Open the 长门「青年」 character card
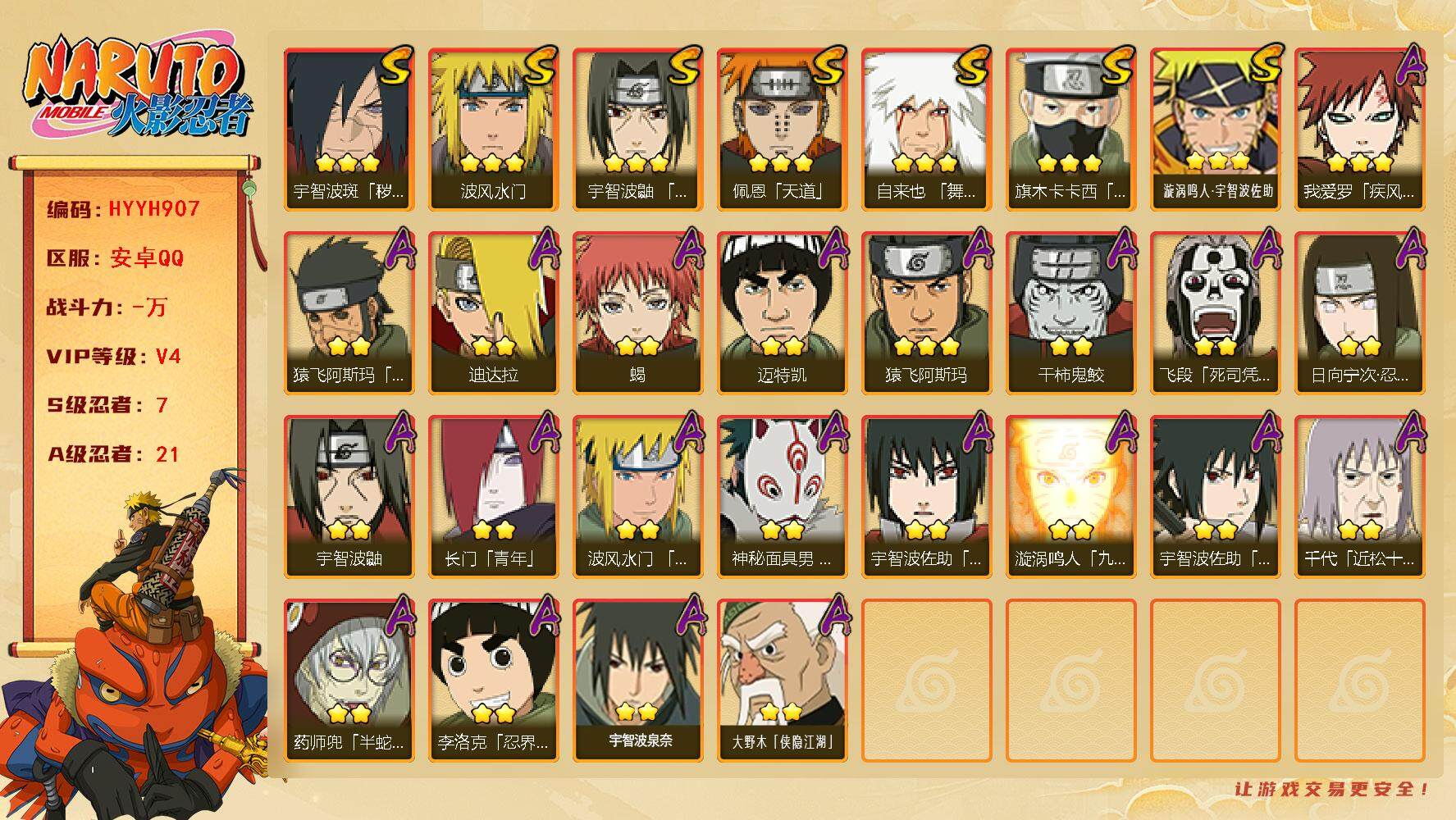The image size is (1456, 820). click(493, 497)
